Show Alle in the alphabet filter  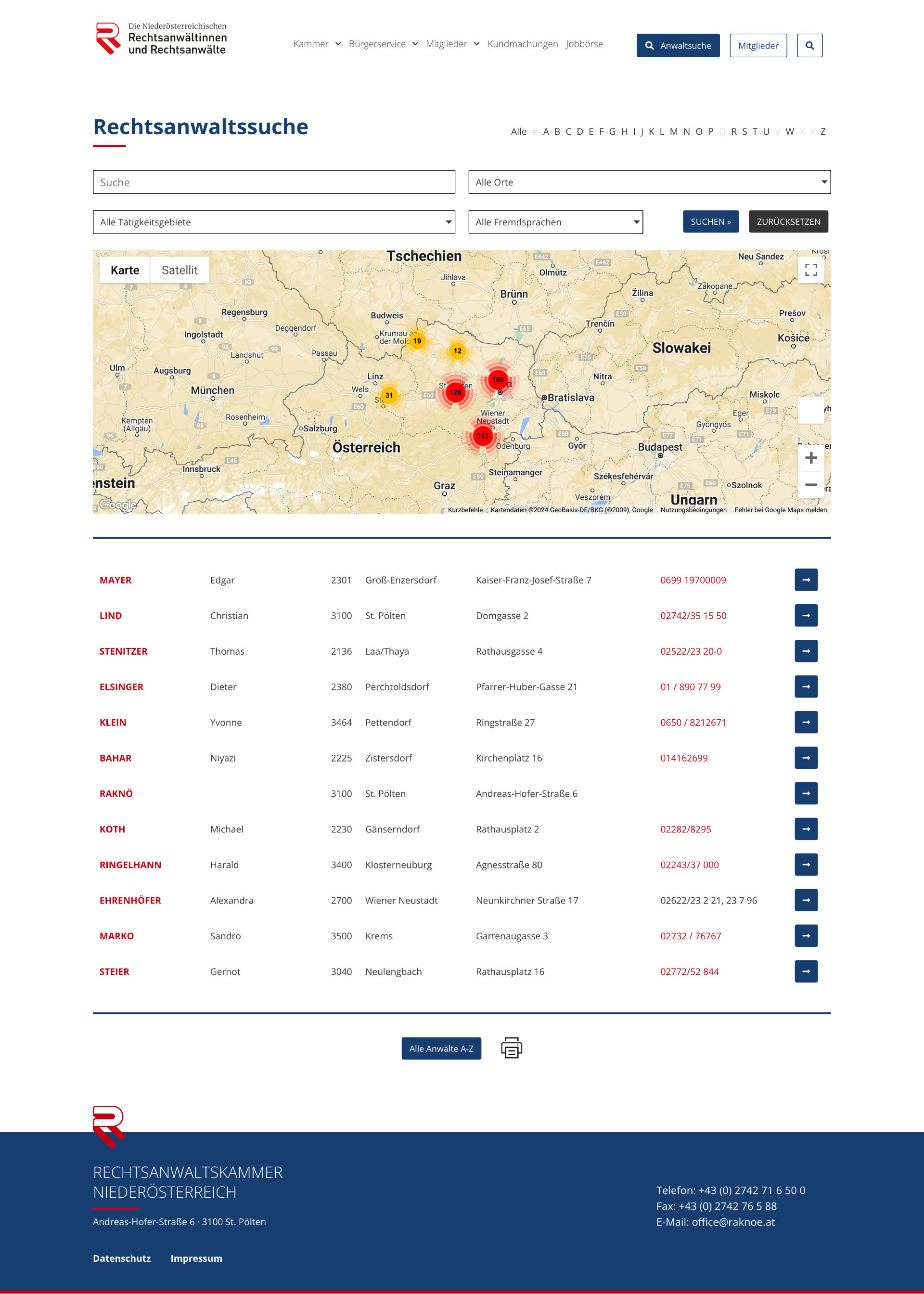pyautogui.click(x=518, y=131)
